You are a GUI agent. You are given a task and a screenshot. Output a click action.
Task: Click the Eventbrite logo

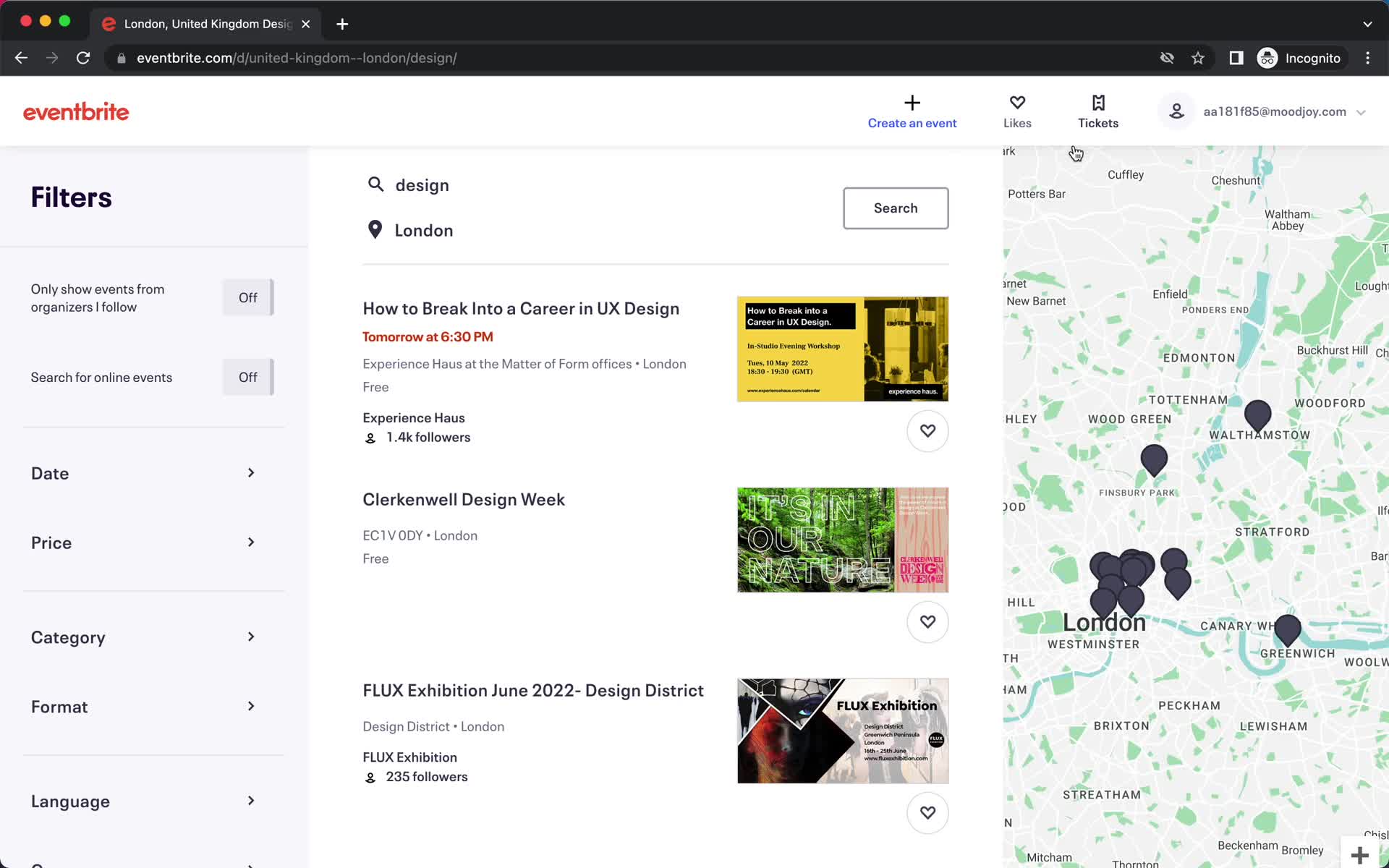pos(76,112)
